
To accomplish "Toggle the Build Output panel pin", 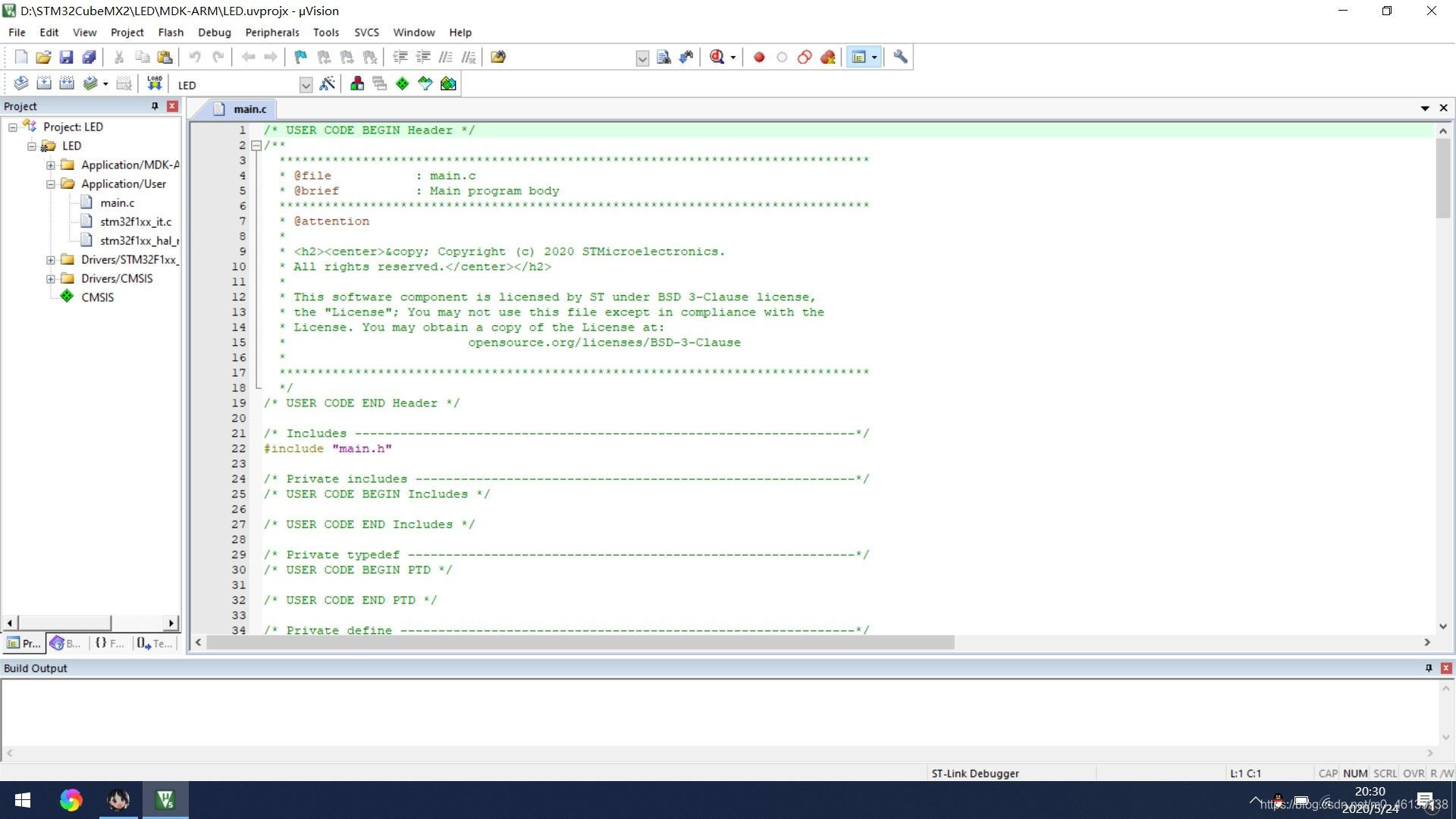I will (x=1429, y=668).
